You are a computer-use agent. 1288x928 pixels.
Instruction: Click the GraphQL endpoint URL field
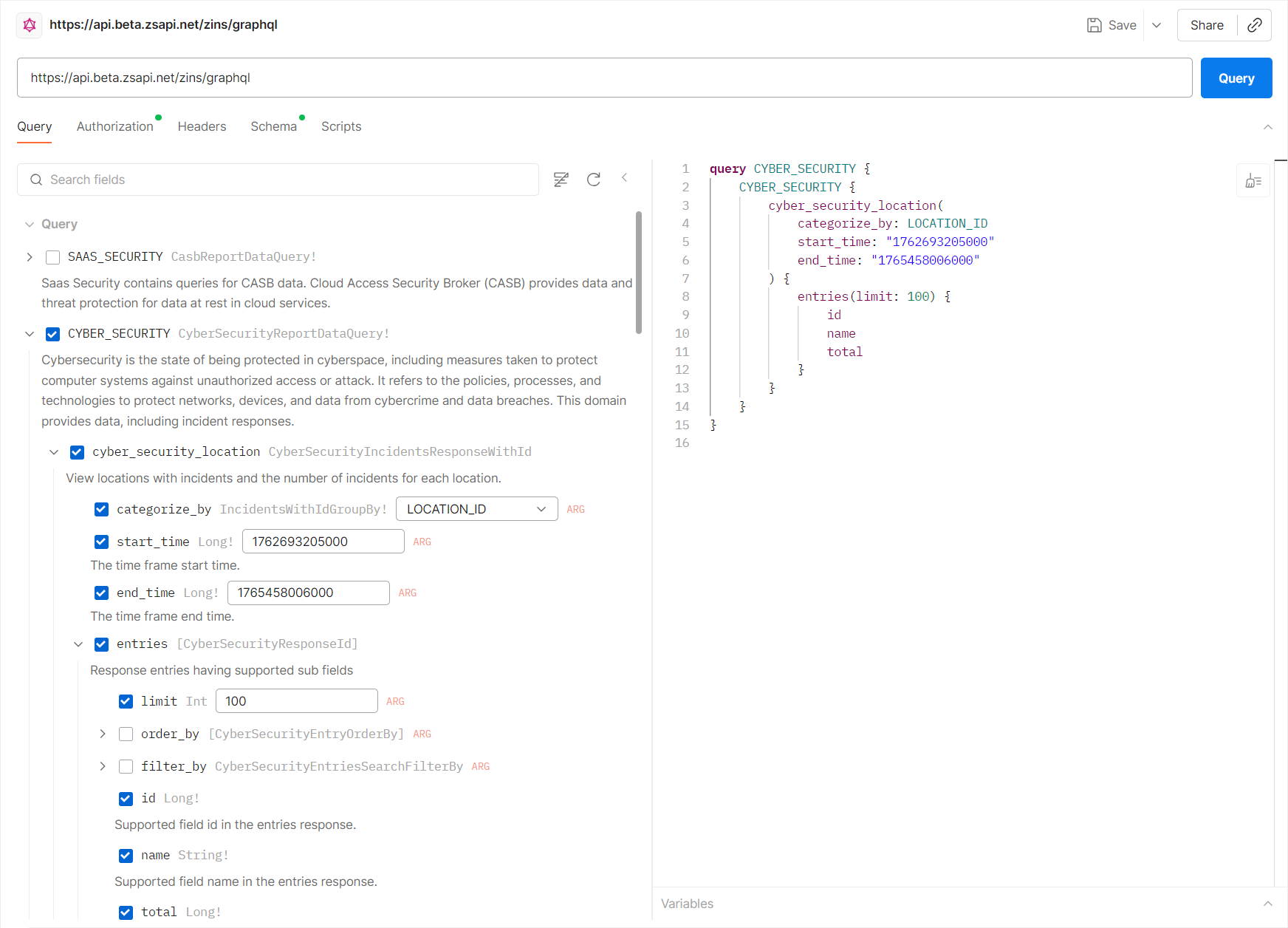(x=605, y=78)
